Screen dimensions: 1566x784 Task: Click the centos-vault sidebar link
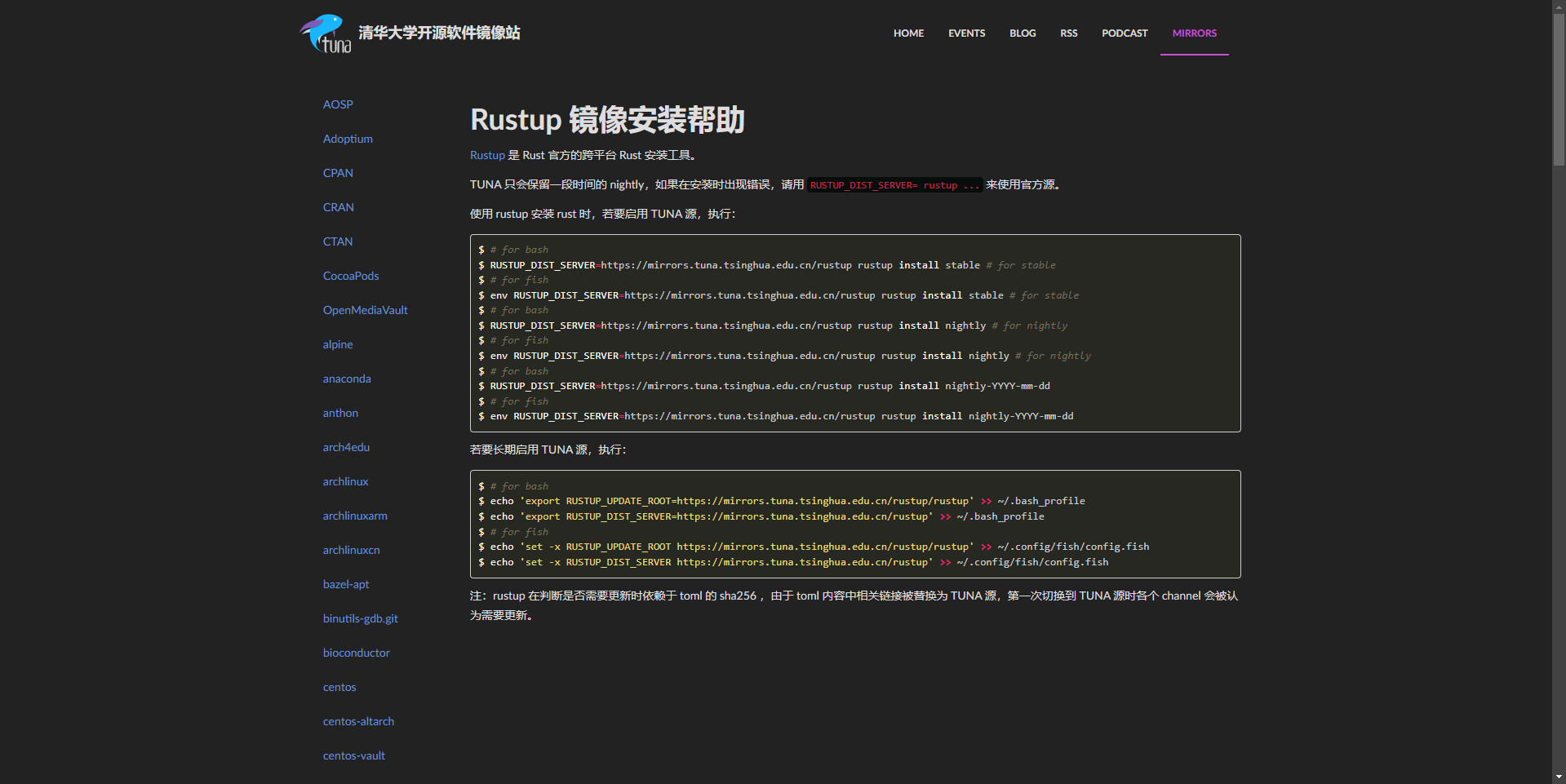(353, 755)
